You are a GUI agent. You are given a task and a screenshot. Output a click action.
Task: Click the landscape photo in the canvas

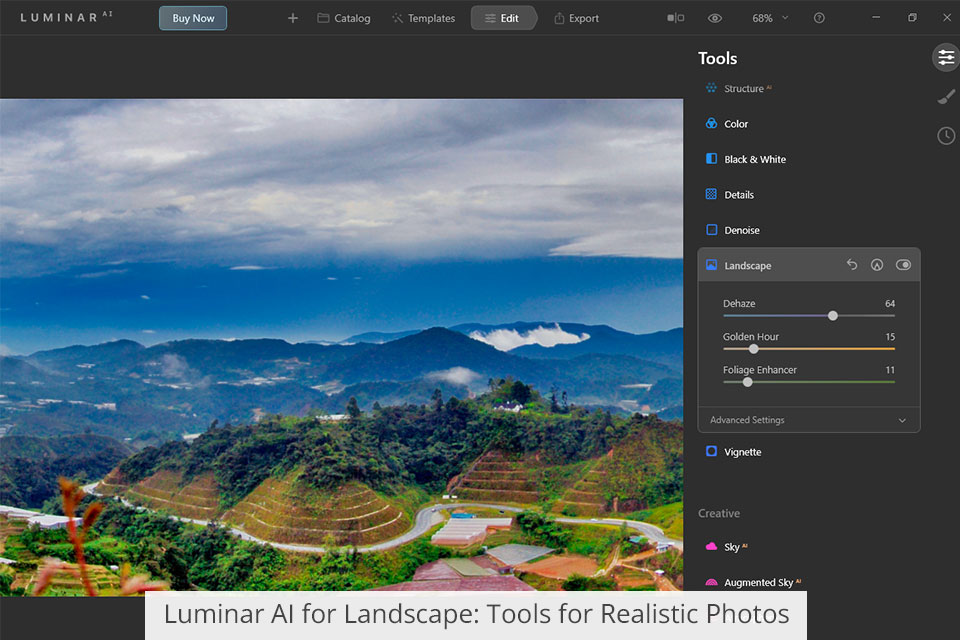(342, 346)
